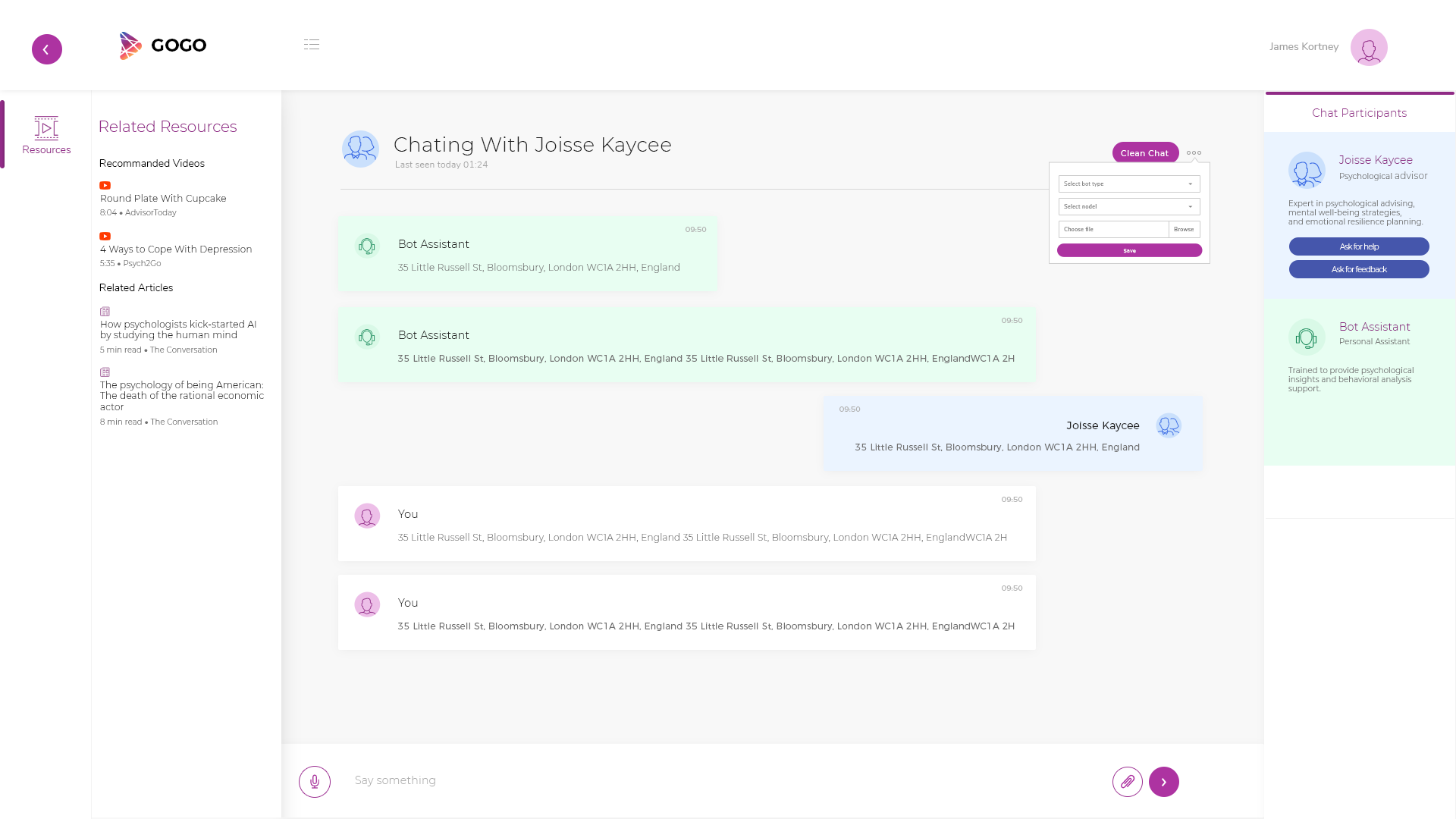Image resolution: width=1456 pixels, height=819 pixels.
Task: Click the purple back arrow button
Action: [x=47, y=49]
